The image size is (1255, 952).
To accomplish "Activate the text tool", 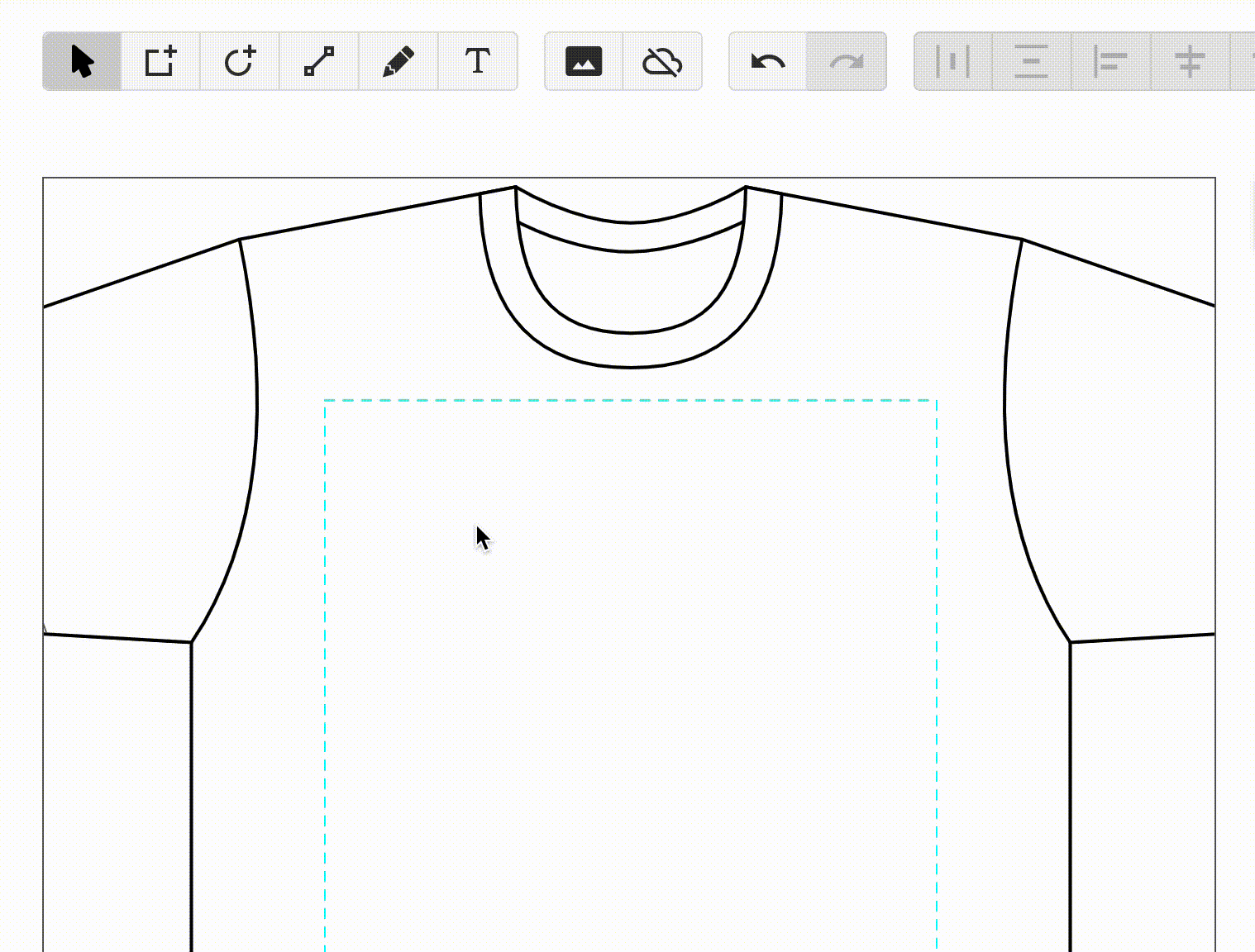I will (x=477, y=60).
